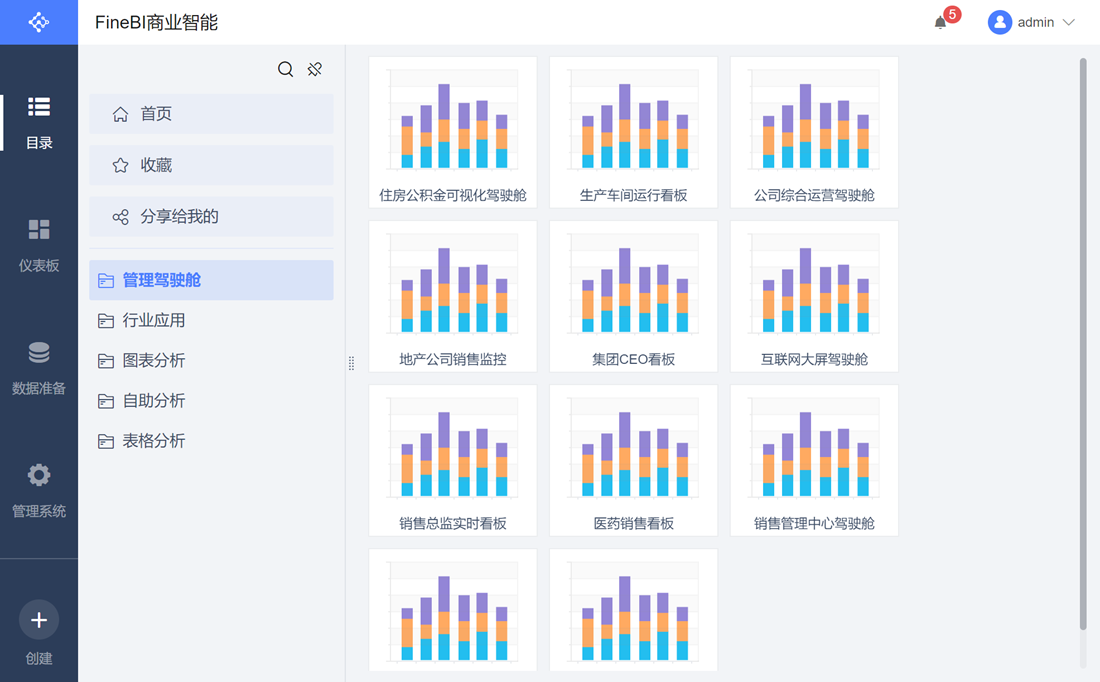Expand the 行业应用 folder
1100x682 pixels.
coord(154,321)
